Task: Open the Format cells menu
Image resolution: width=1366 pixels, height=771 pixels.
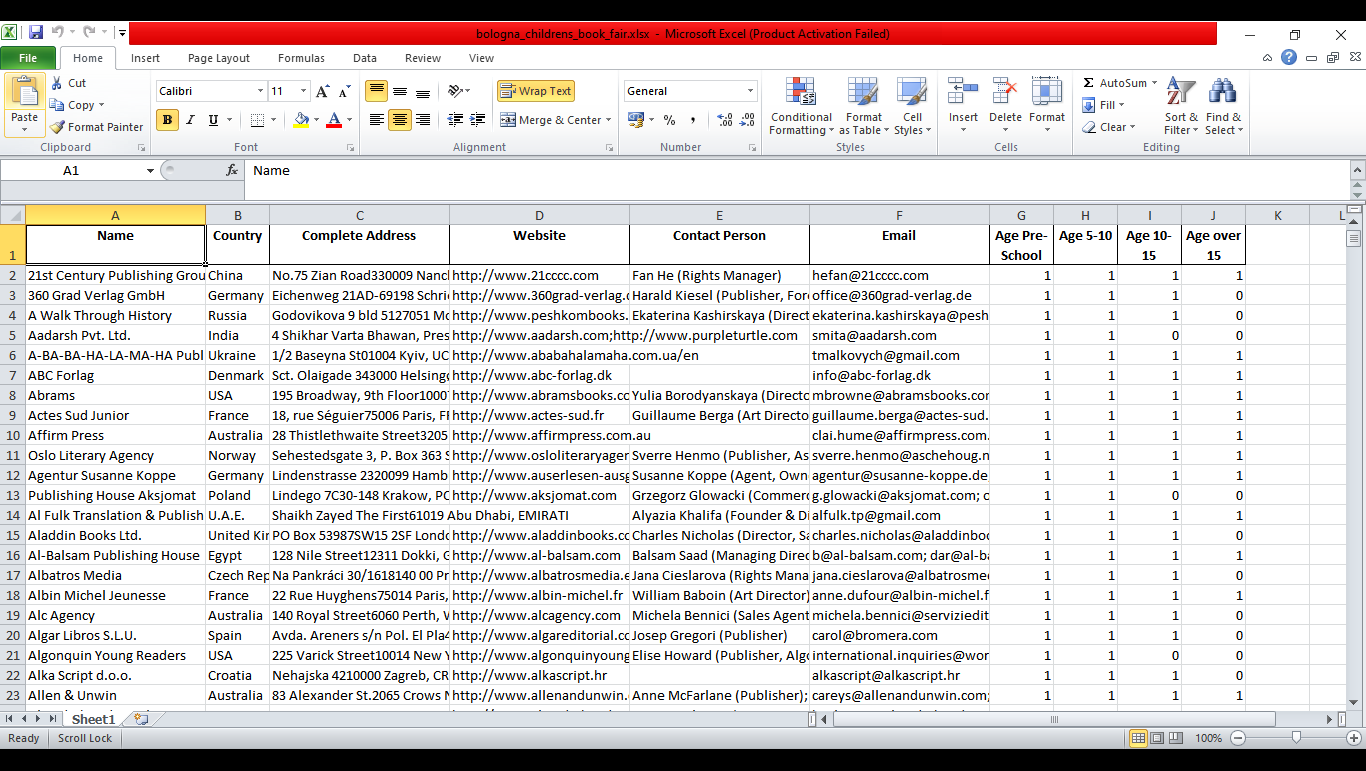Action: tap(1047, 100)
